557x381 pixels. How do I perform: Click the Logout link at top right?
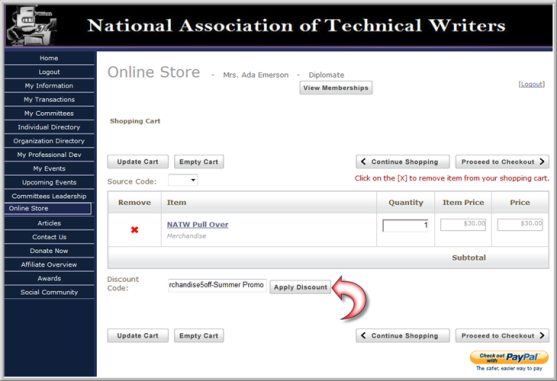(531, 84)
